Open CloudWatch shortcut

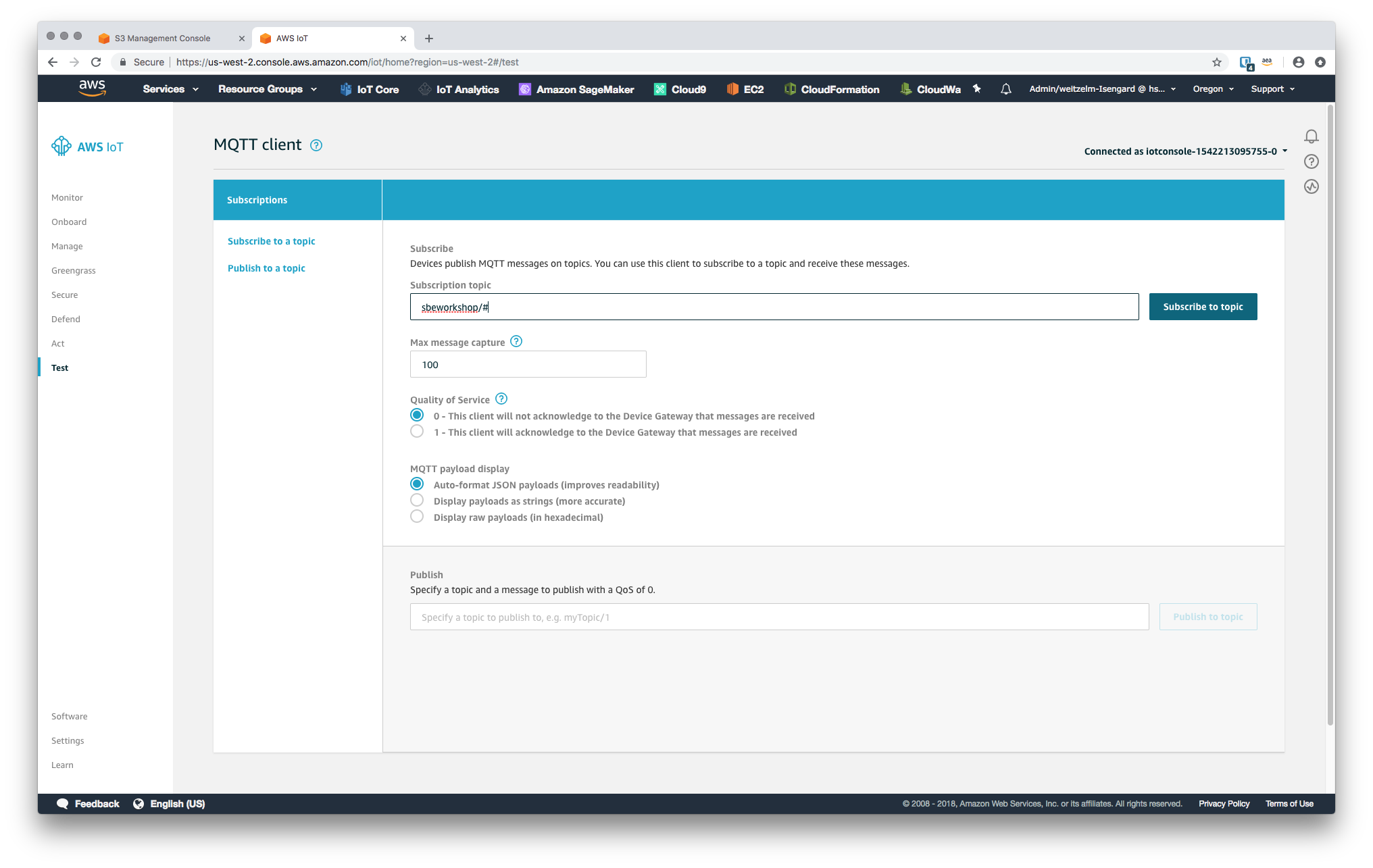pyautogui.click(x=930, y=89)
